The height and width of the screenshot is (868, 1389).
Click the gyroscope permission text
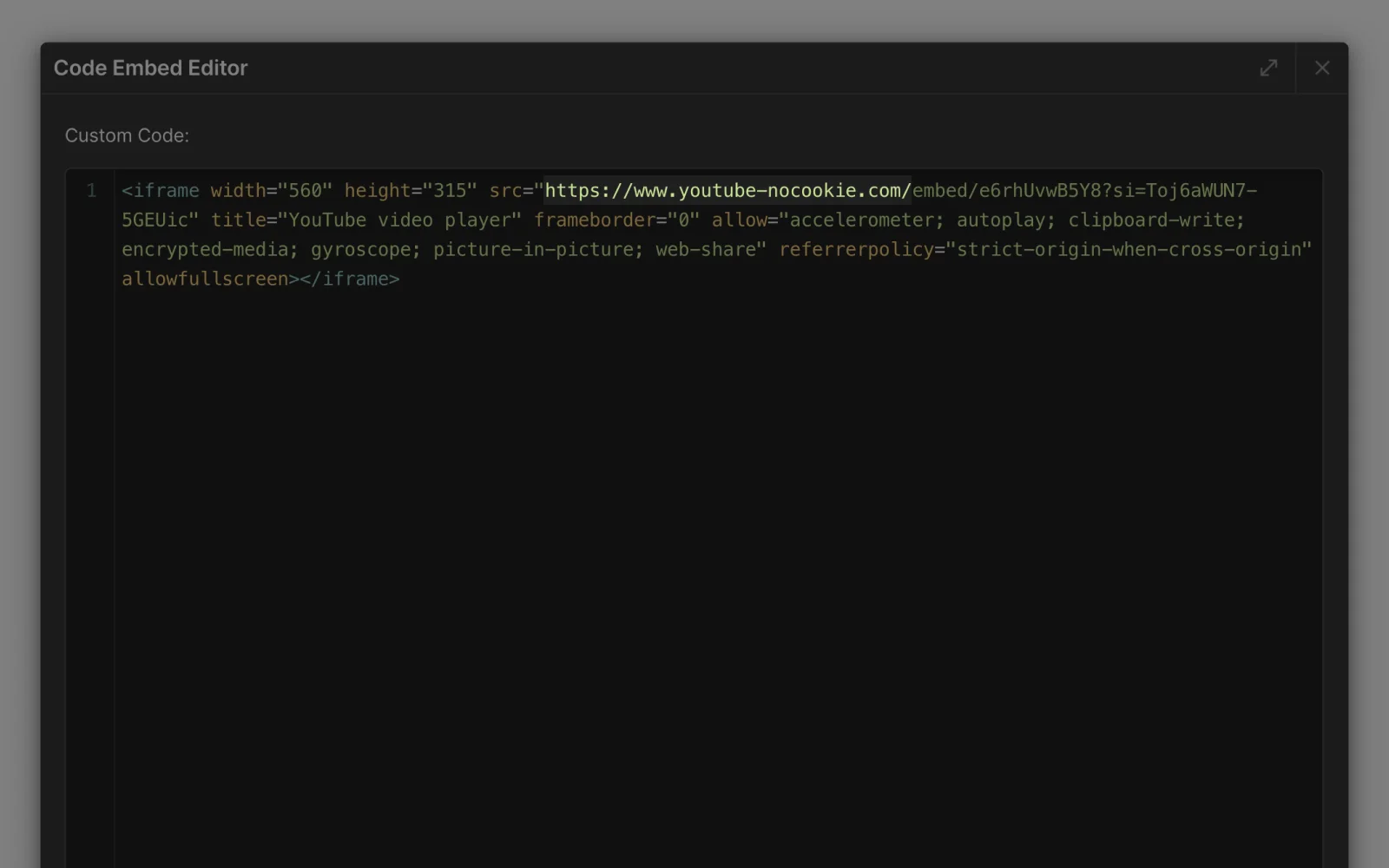point(360,250)
